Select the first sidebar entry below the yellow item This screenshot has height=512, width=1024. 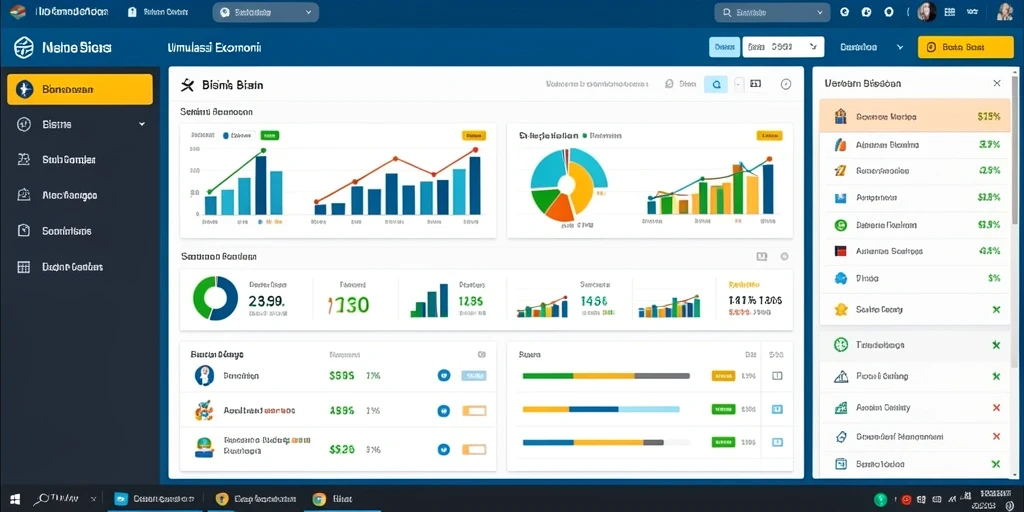80,124
